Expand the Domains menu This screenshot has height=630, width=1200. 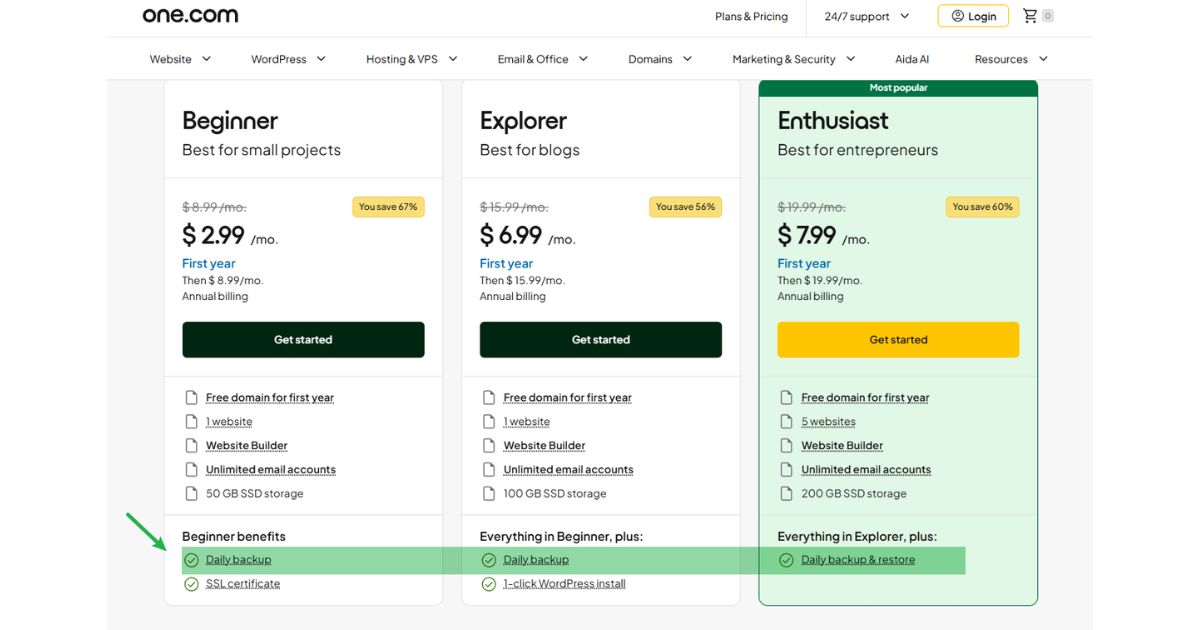click(x=660, y=59)
